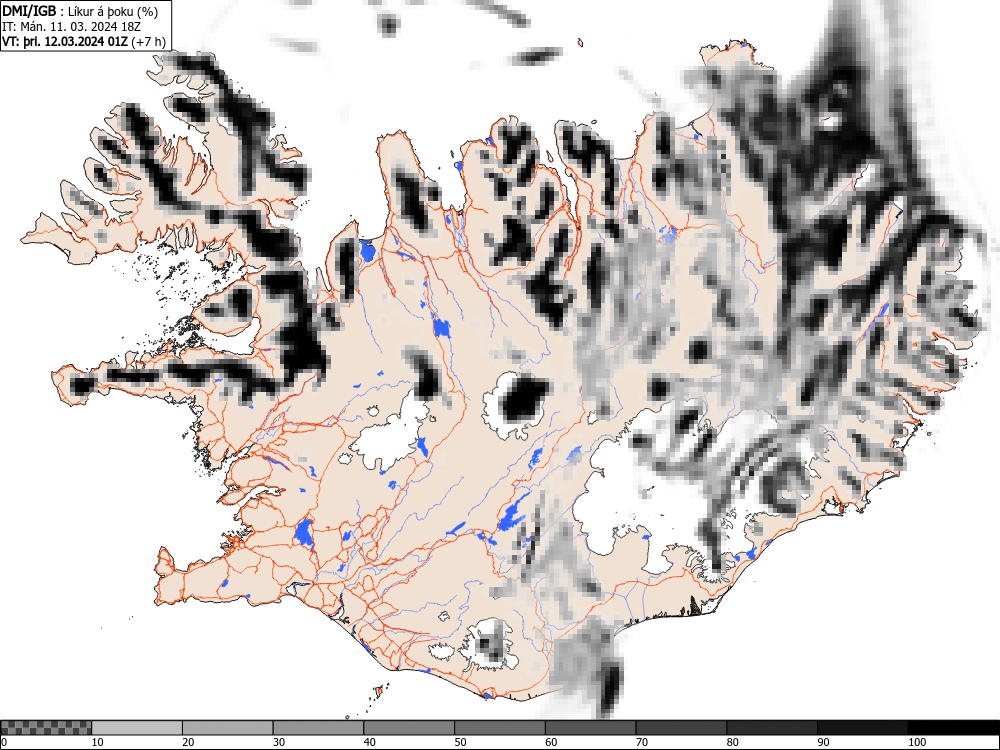Click the legend label '60'
The height and width of the screenshot is (750, 1000).
(550, 742)
